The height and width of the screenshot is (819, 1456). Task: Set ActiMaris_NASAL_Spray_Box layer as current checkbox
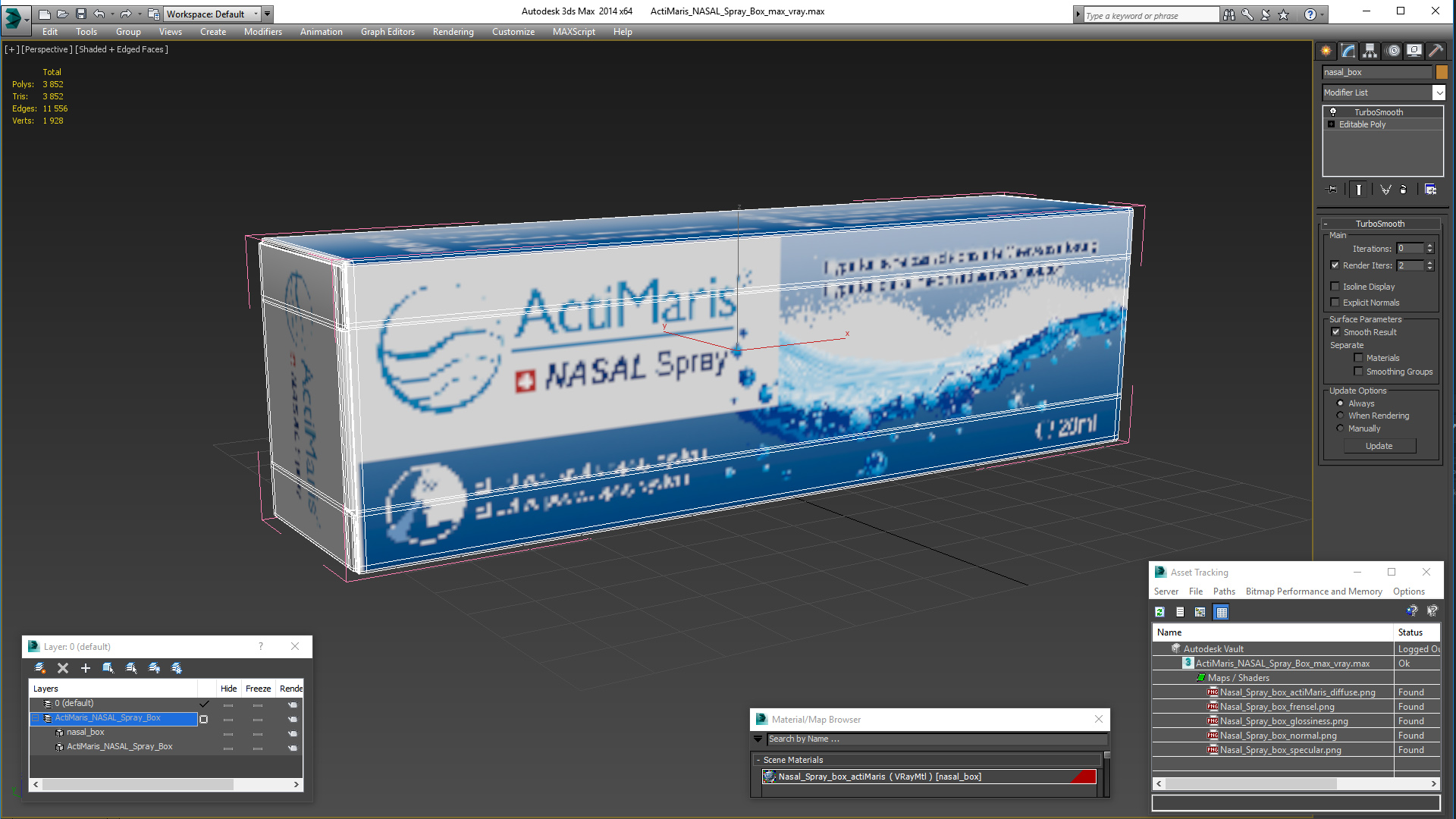[203, 718]
